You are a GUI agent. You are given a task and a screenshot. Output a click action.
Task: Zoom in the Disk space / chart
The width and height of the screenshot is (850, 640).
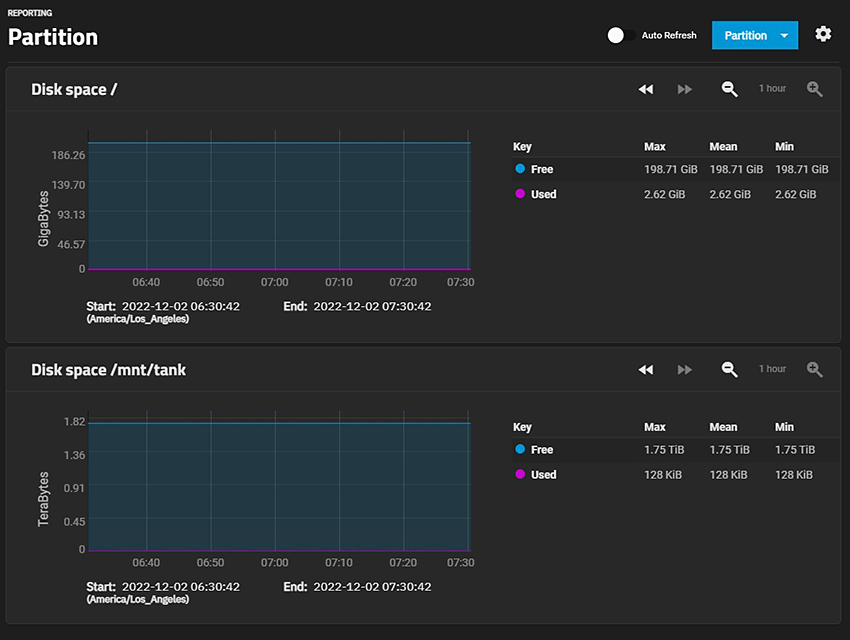pos(814,89)
